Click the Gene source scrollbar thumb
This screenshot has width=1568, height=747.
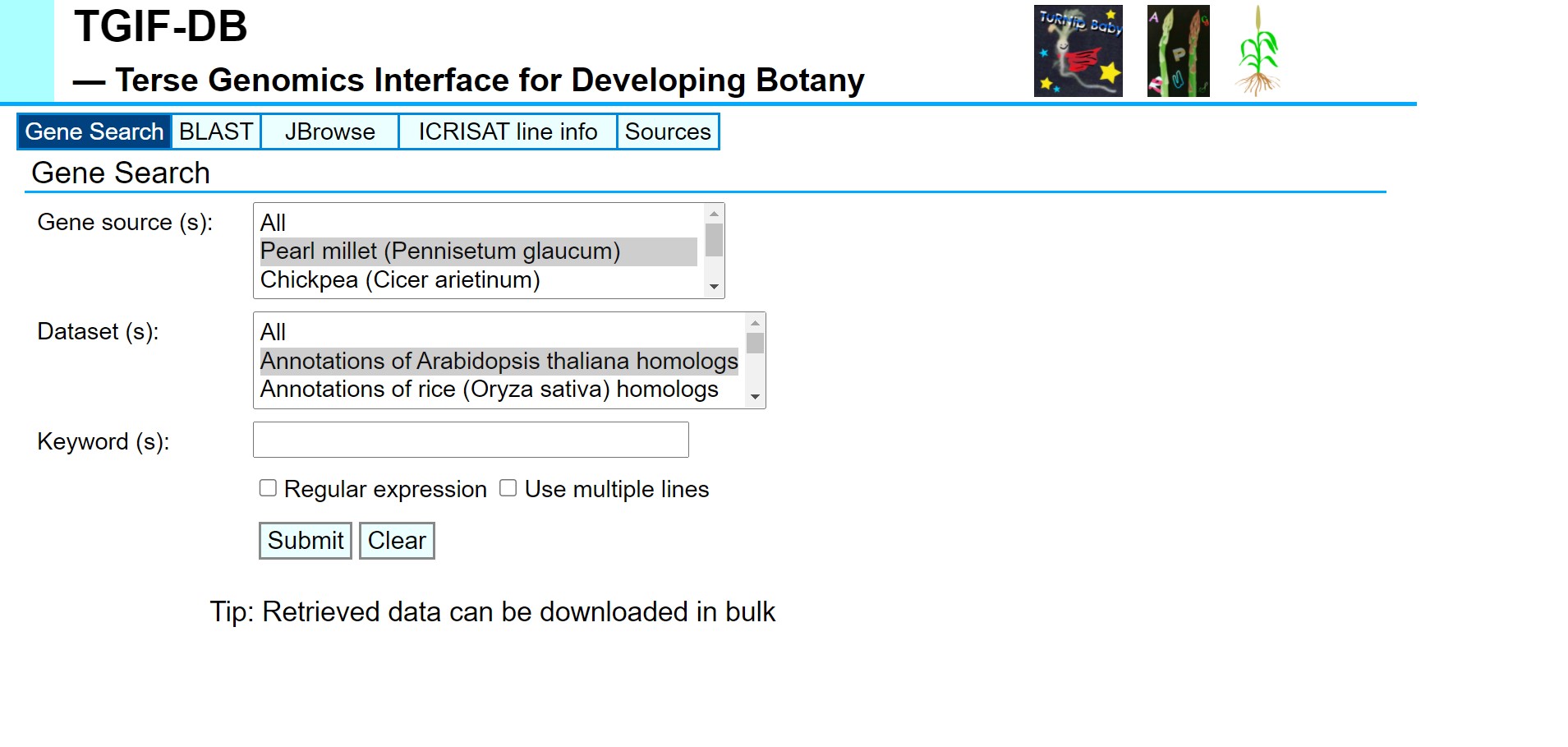point(714,240)
